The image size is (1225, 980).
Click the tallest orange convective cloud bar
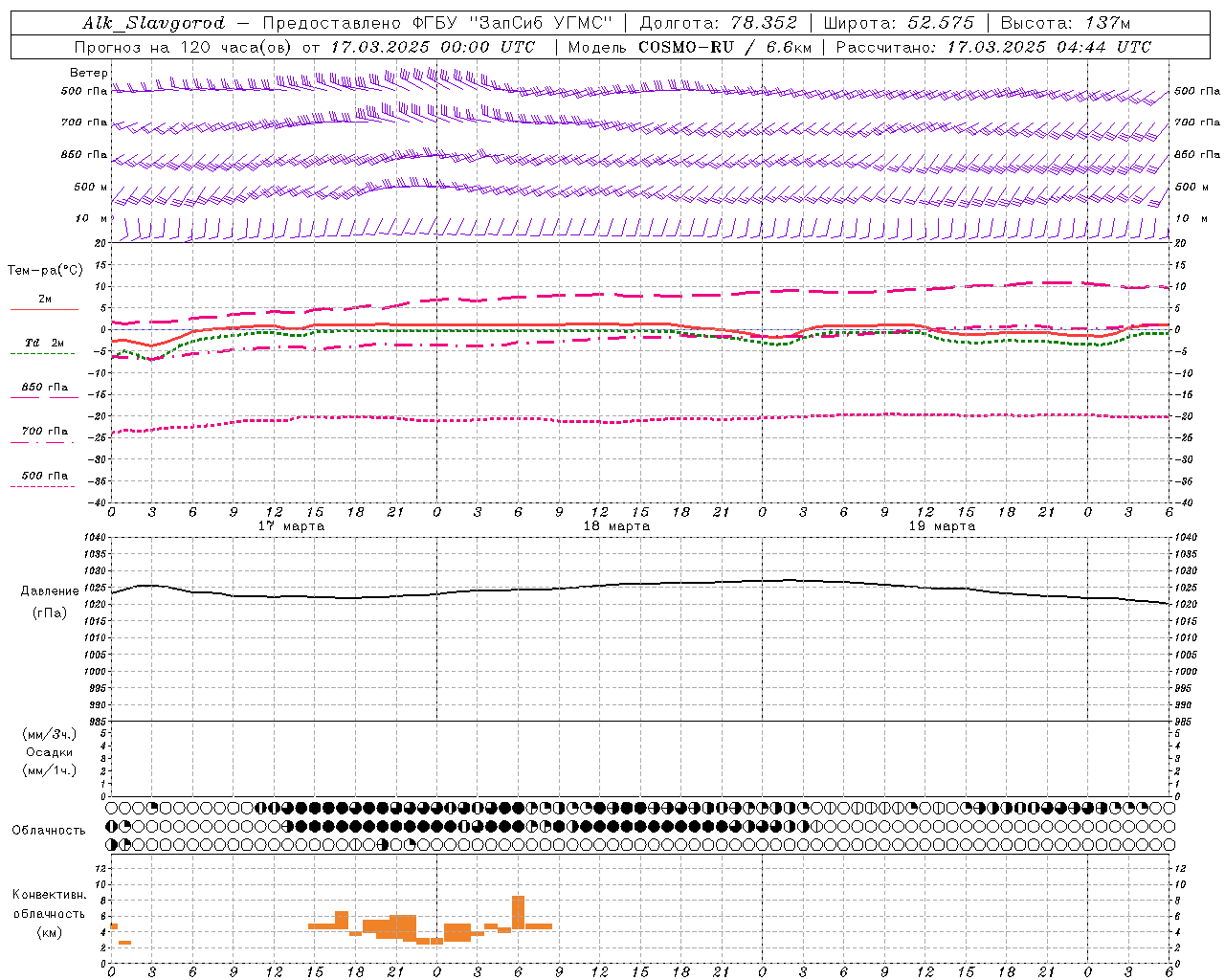[518, 912]
